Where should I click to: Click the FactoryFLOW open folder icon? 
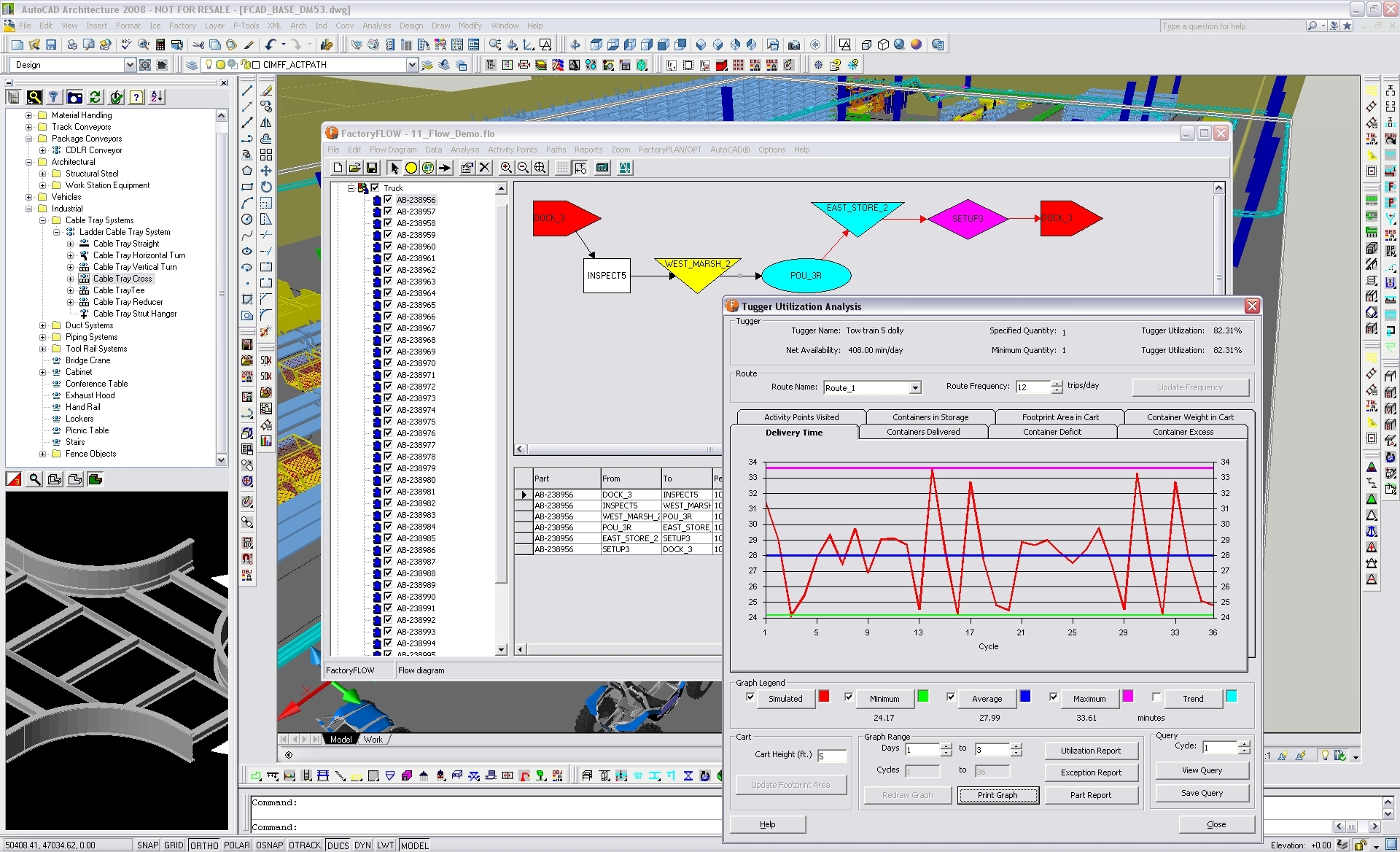point(354,168)
